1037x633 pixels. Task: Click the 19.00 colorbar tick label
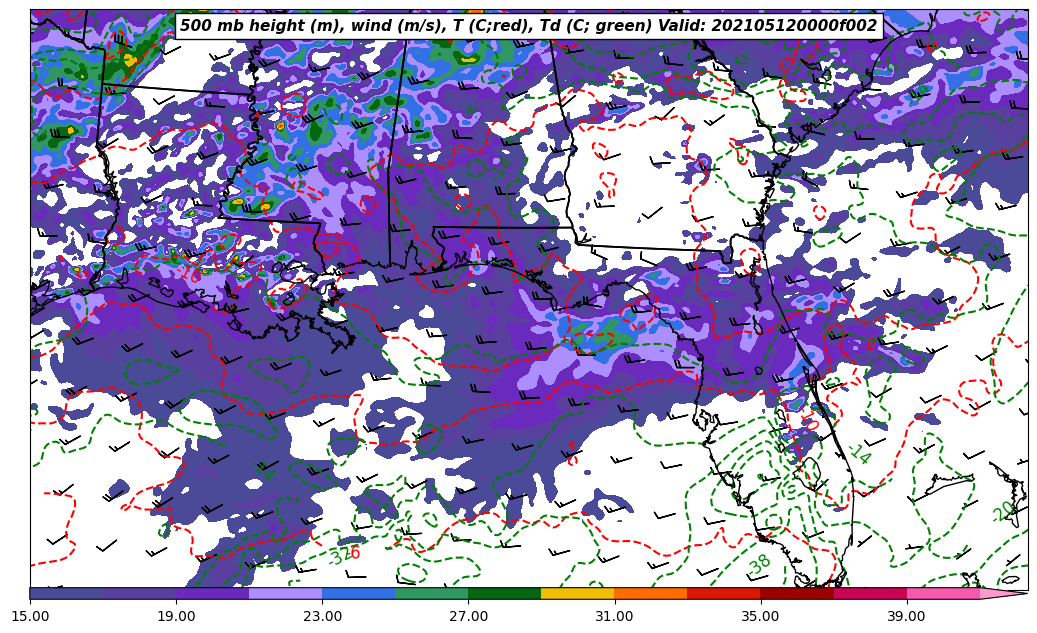coord(176,616)
